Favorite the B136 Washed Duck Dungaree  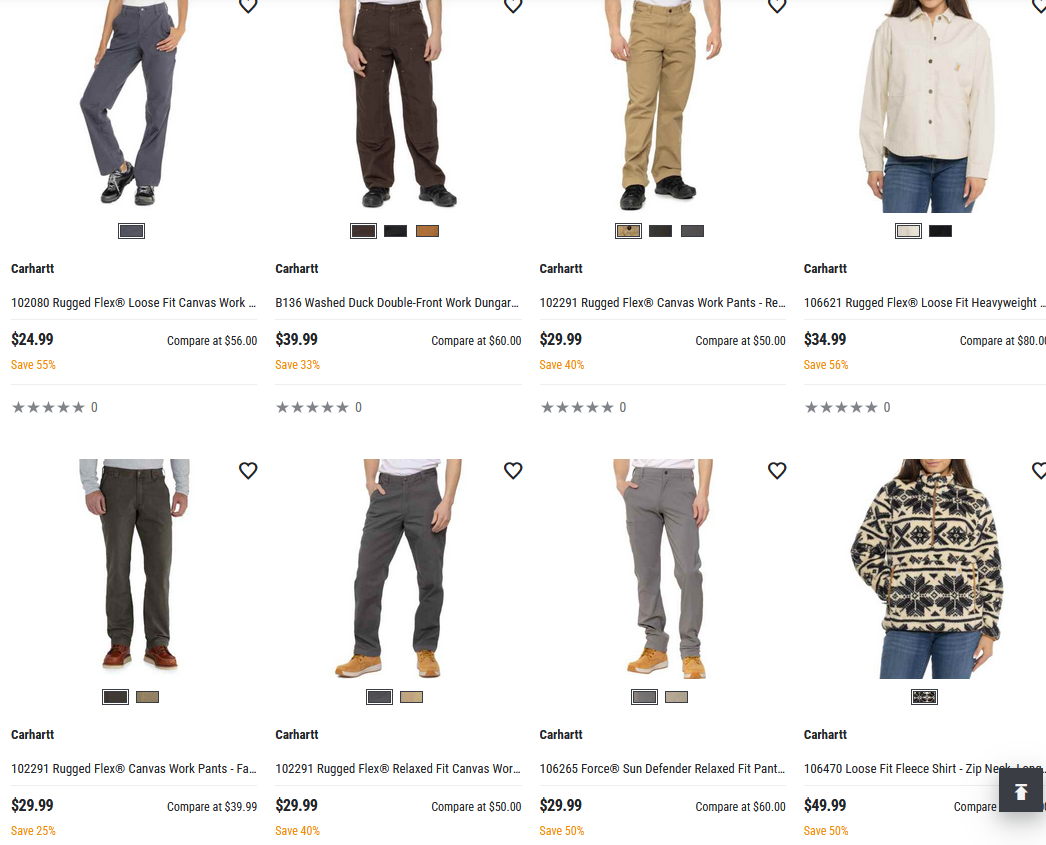(x=513, y=6)
